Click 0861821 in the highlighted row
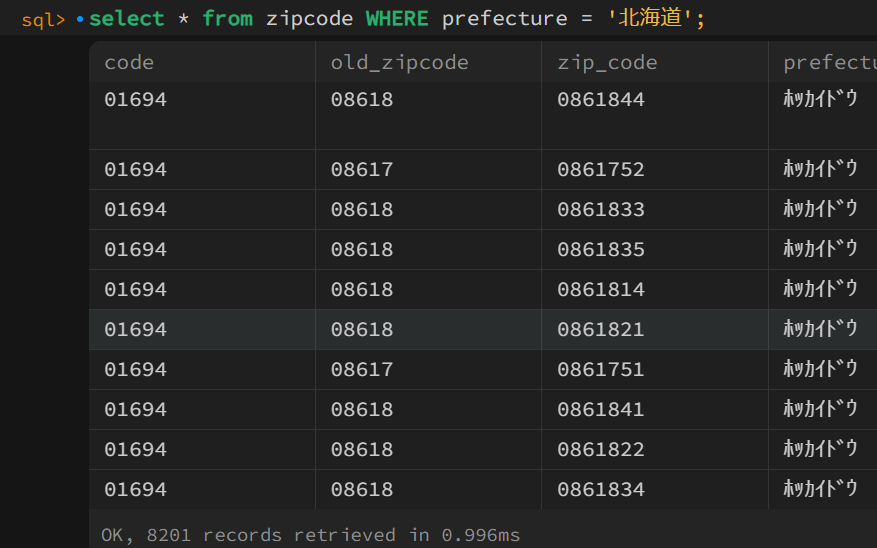The width and height of the screenshot is (877, 548). pyautogui.click(x=601, y=330)
